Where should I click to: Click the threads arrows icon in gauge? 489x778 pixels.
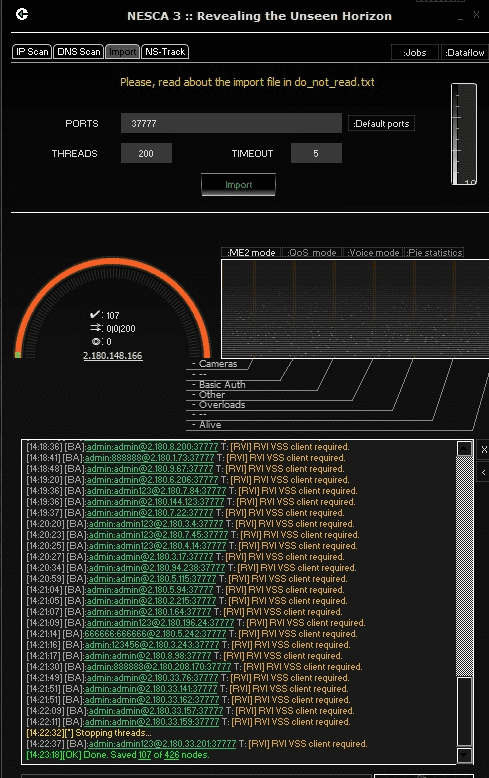pyautogui.click(x=96, y=328)
